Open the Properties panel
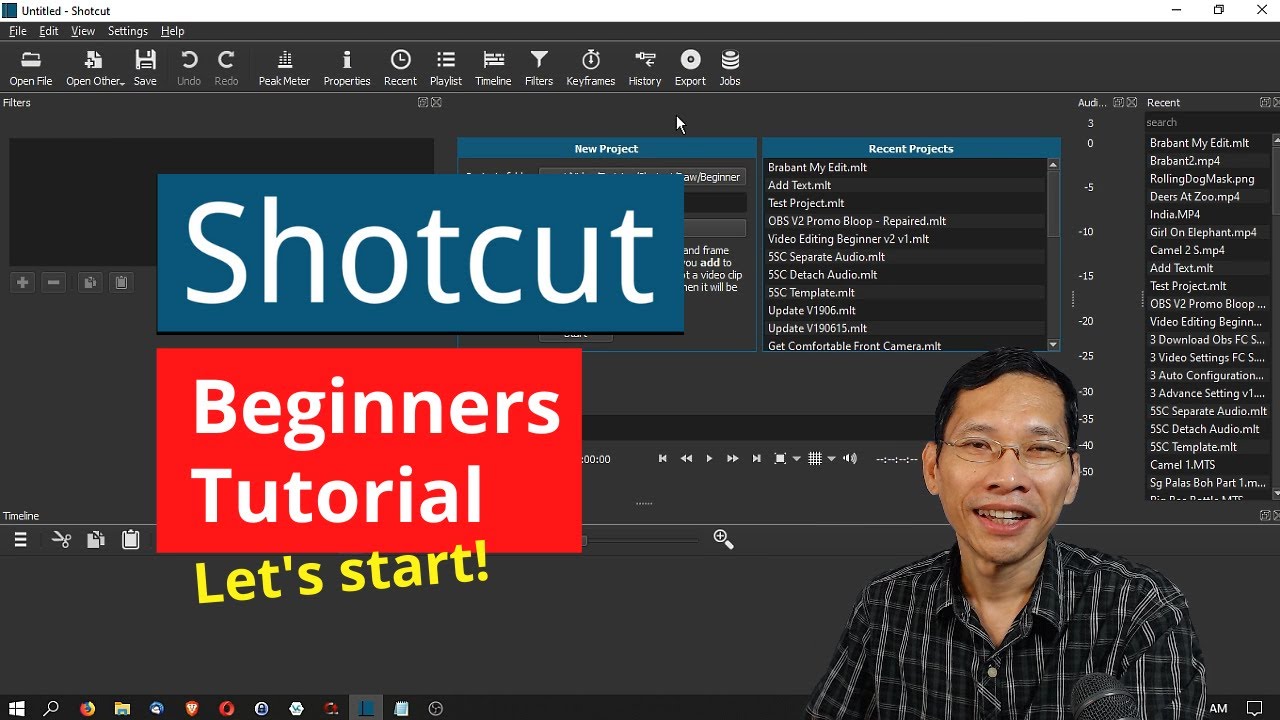Viewport: 1280px width, 720px height. 347,68
